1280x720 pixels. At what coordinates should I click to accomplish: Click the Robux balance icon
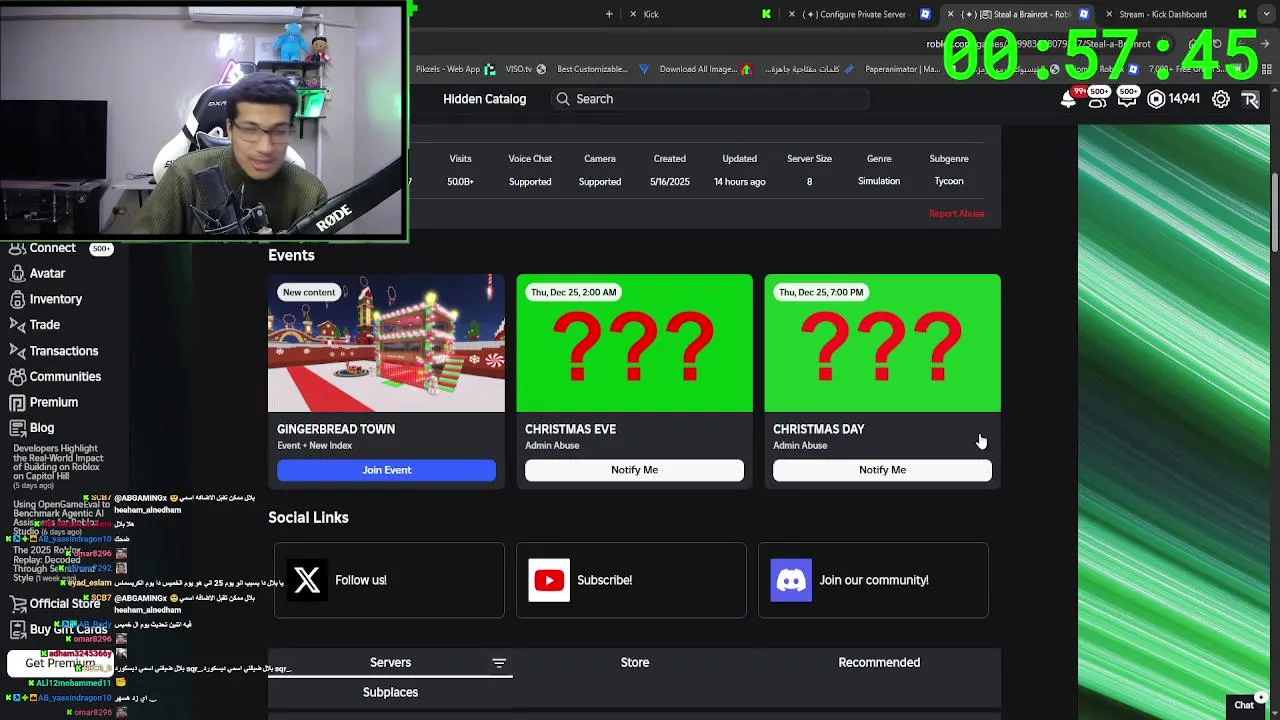1156,99
